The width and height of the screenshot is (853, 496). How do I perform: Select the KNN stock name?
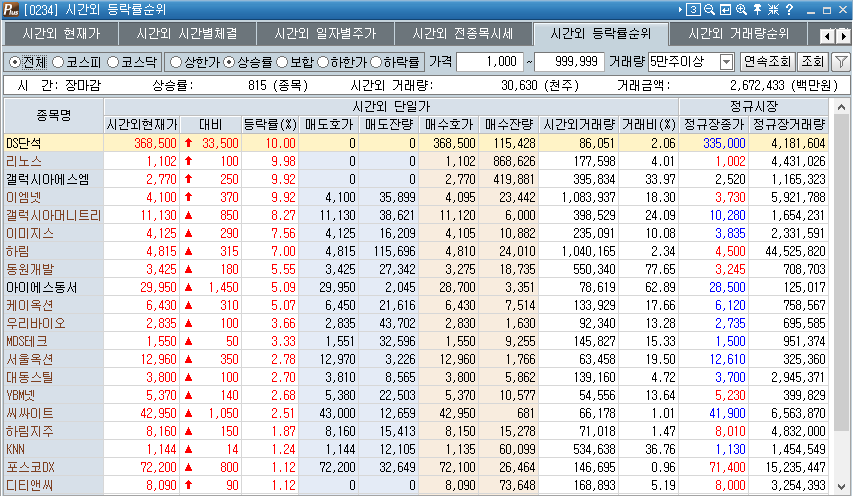point(15,449)
